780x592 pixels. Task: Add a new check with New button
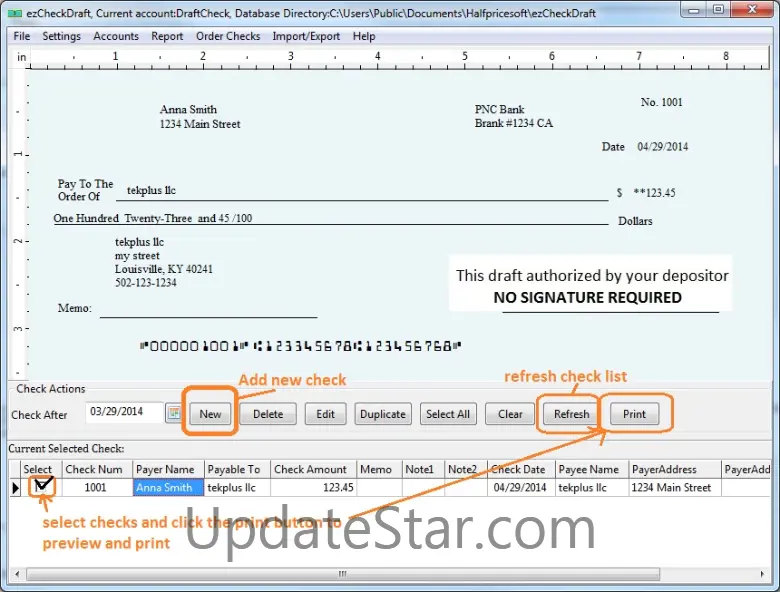(210, 414)
